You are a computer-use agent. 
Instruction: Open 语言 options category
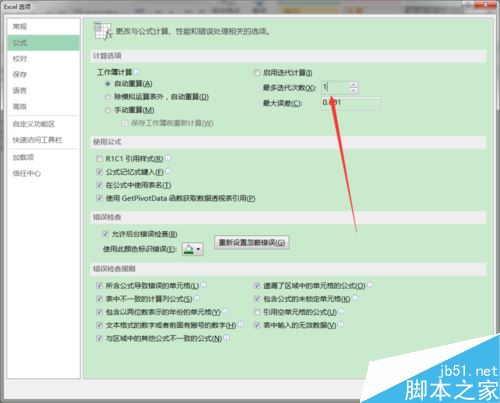click(43, 90)
